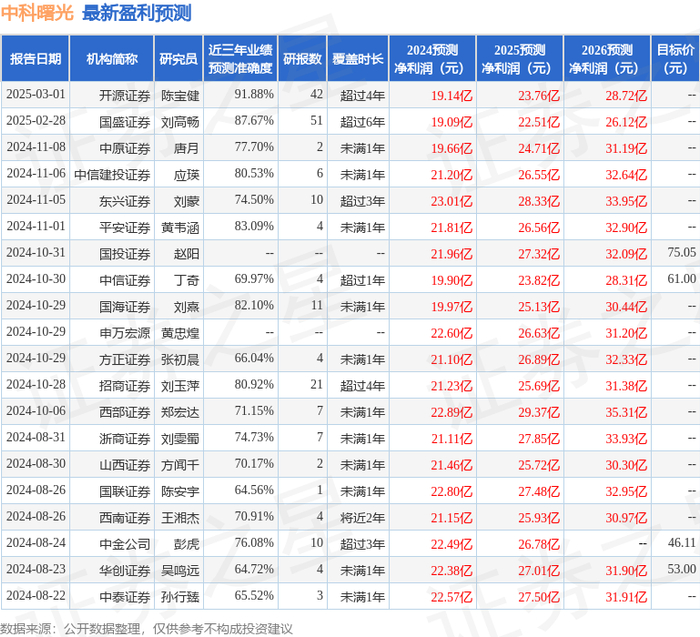Select analyst 唐月
The width and height of the screenshot is (700, 637).
point(186,148)
